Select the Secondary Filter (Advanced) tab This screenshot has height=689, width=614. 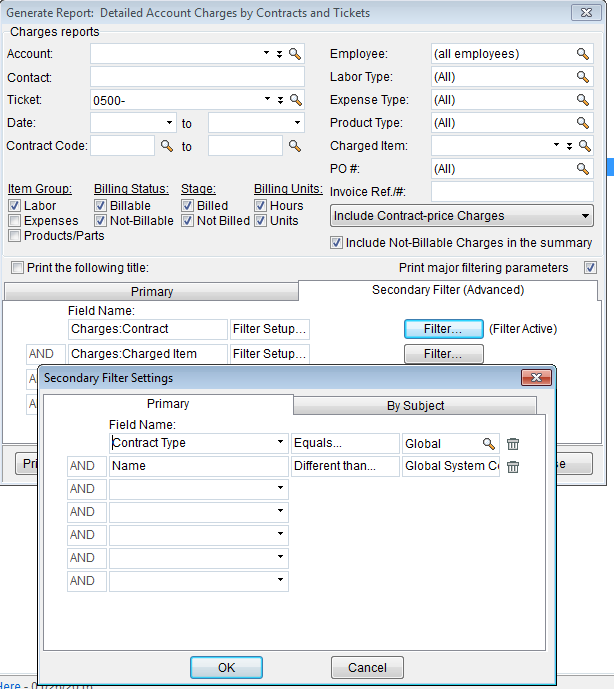[x=447, y=290]
